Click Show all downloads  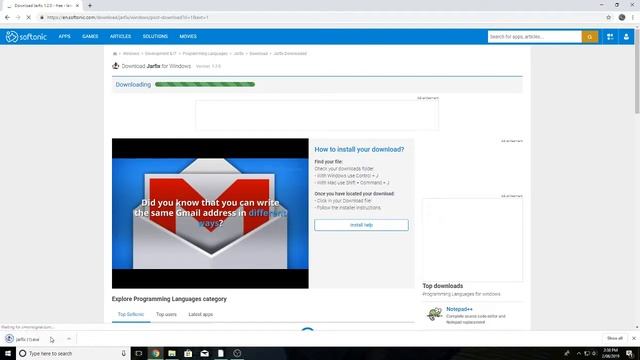tap(615, 338)
